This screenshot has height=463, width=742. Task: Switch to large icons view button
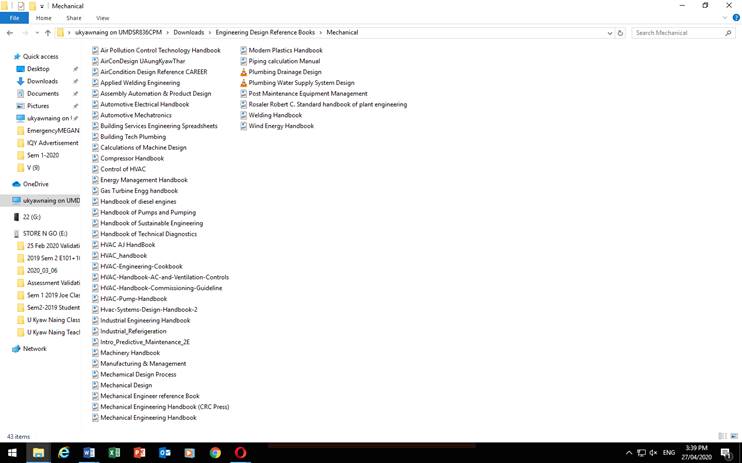(x=734, y=436)
